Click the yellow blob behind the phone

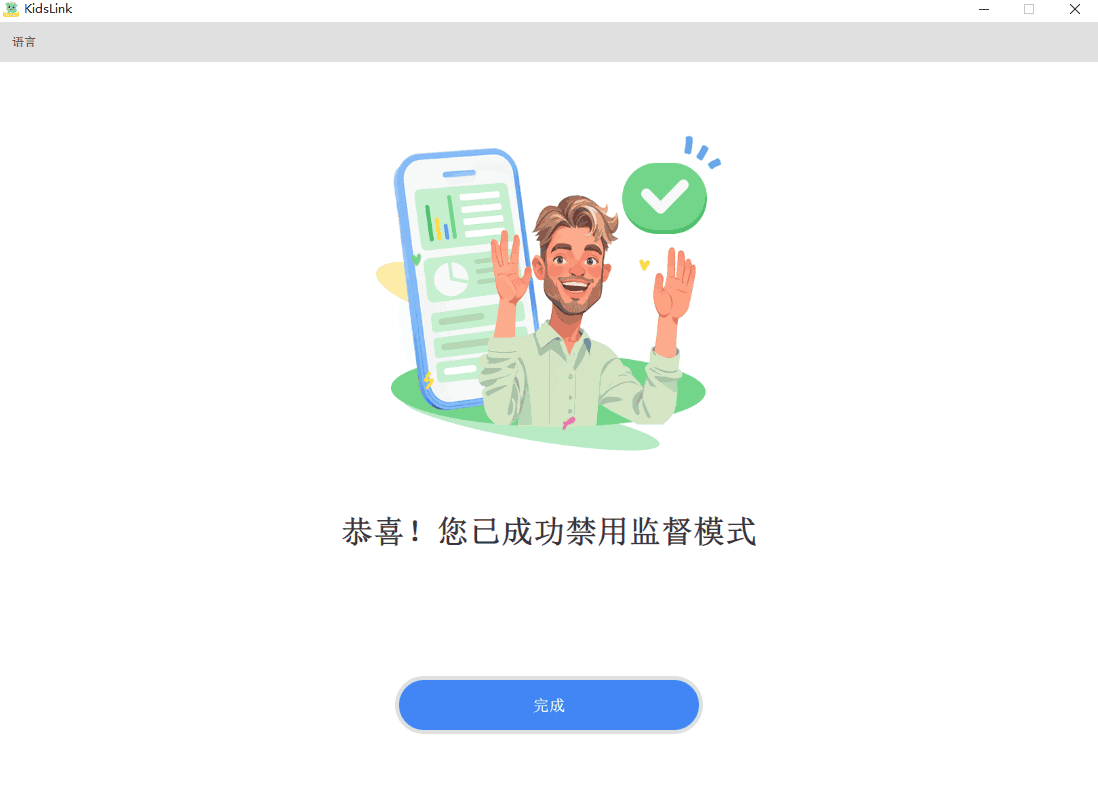click(x=393, y=280)
